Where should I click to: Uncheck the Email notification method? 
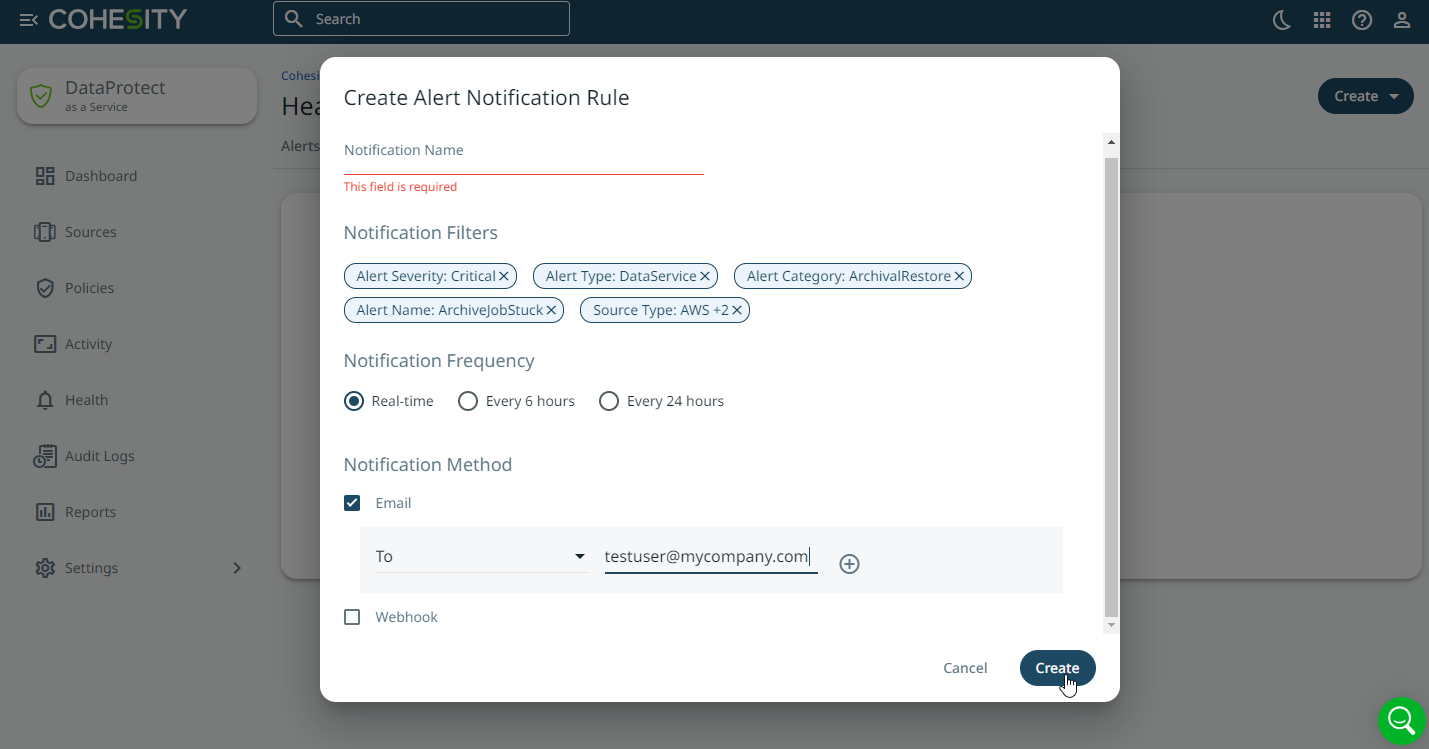coord(352,503)
